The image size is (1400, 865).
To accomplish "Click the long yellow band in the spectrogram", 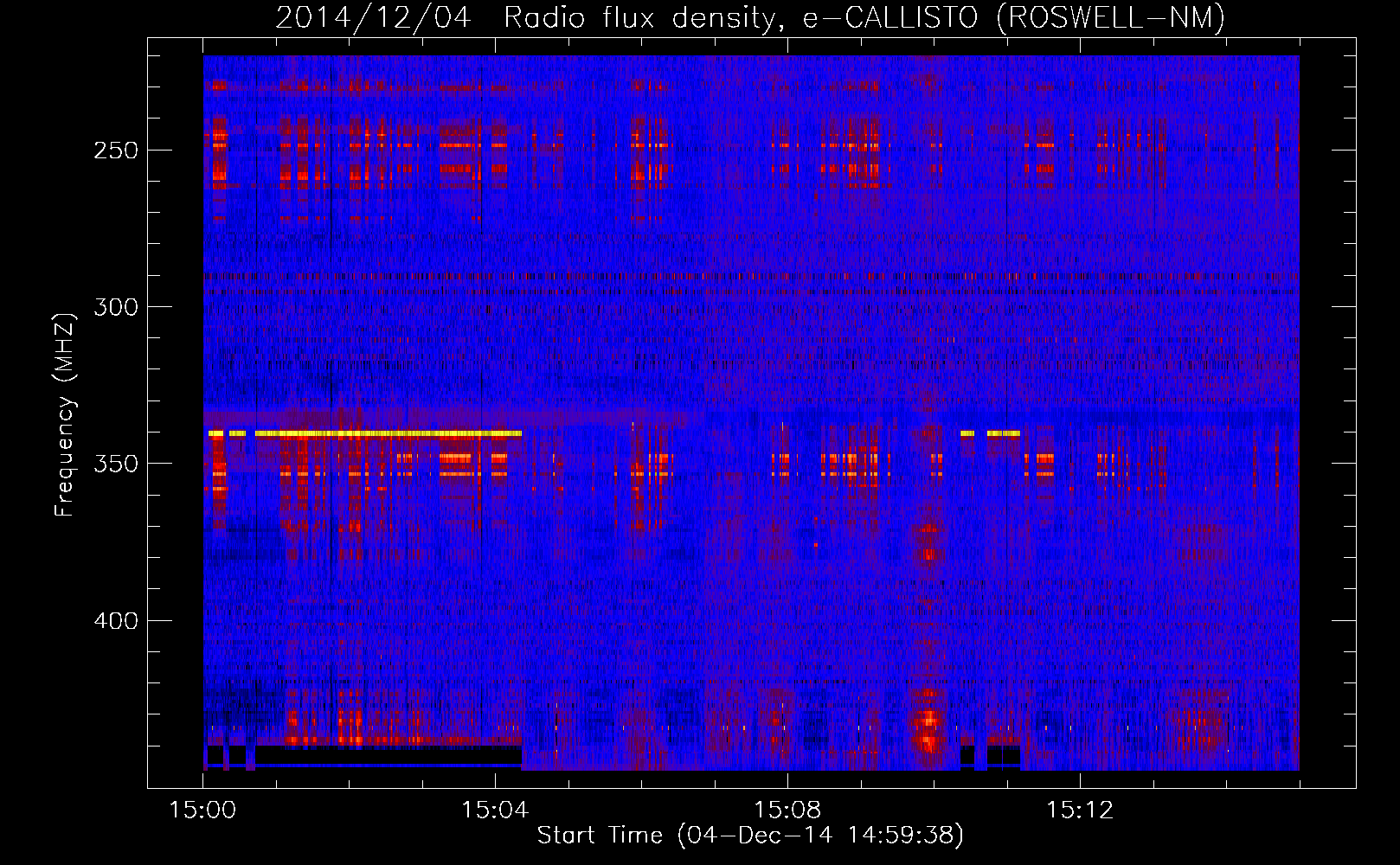I will (x=389, y=433).
